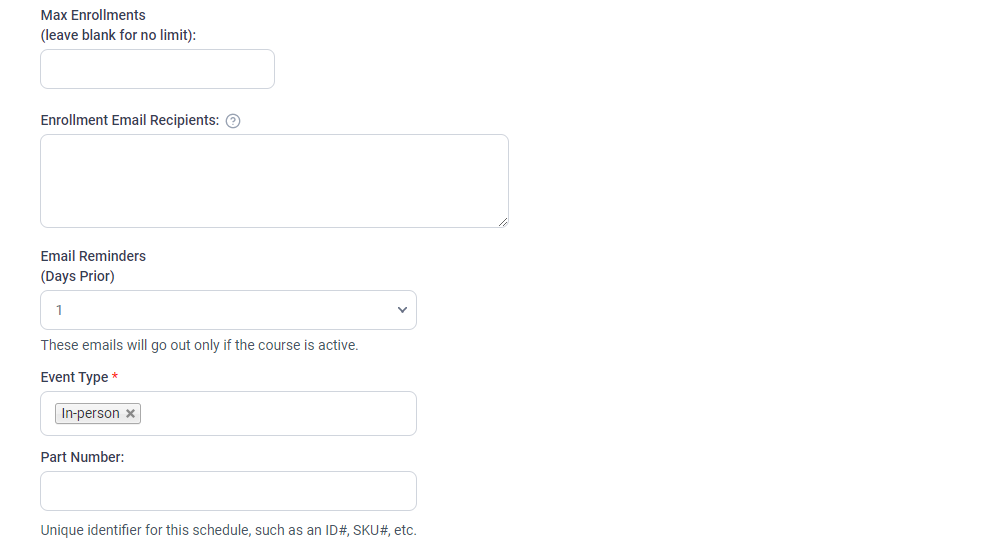Open the Email Reminders days dropdown
The height and width of the screenshot is (544, 989).
228,310
